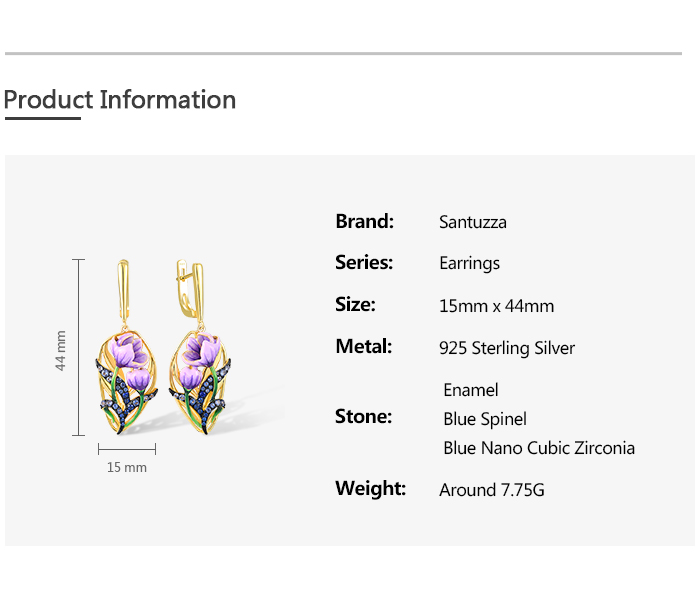This screenshot has height=596, width=700.
Task: Select the Weight: label
Action: pos(370,488)
